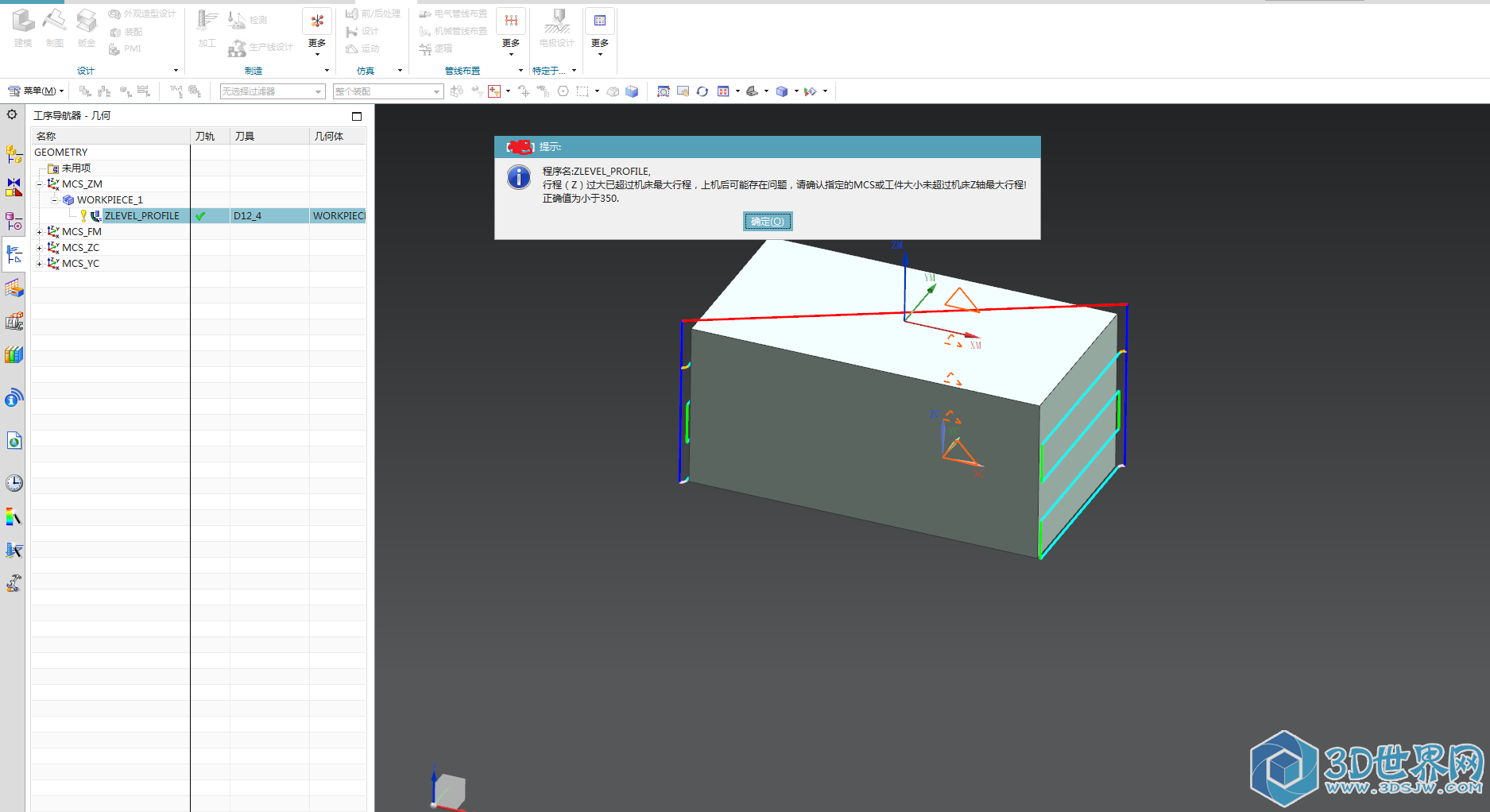The image size is (1490, 812).
Task: Open the 整个装配 scope dropdown
Action: click(x=388, y=91)
